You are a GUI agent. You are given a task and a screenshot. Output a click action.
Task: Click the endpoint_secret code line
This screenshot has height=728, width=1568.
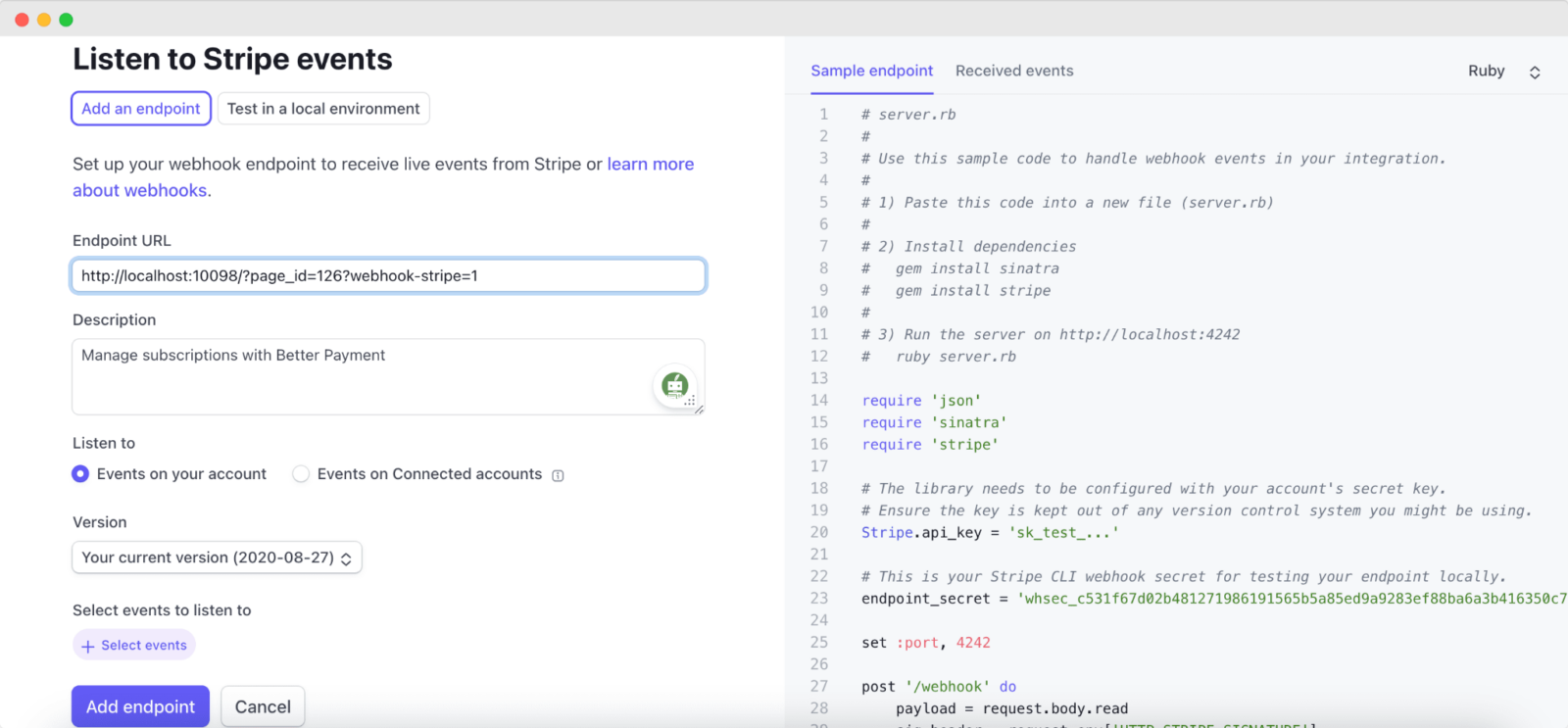click(1214, 599)
